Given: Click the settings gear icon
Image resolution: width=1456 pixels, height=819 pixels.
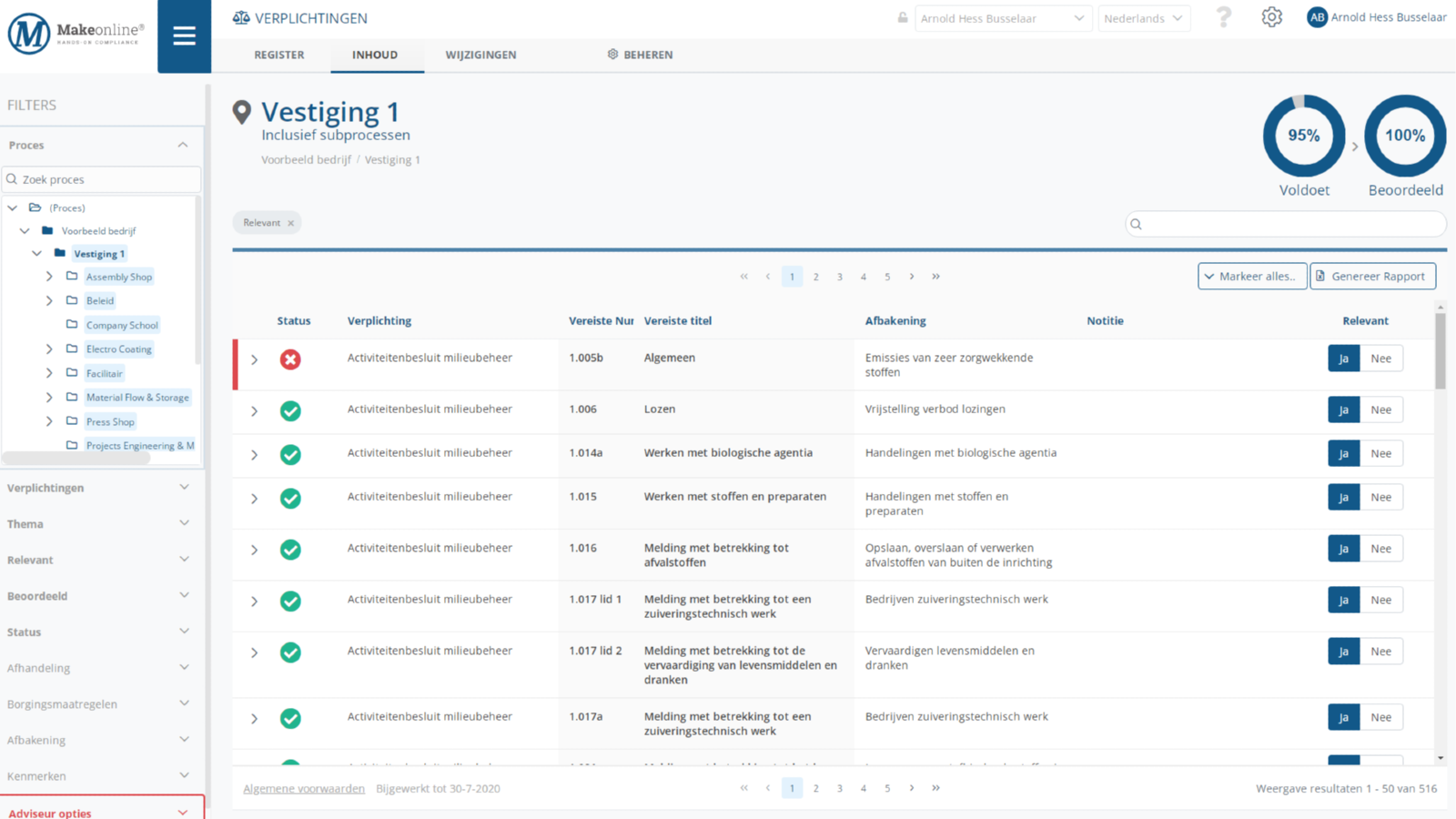Looking at the screenshot, I should pyautogui.click(x=1271, y=17).
